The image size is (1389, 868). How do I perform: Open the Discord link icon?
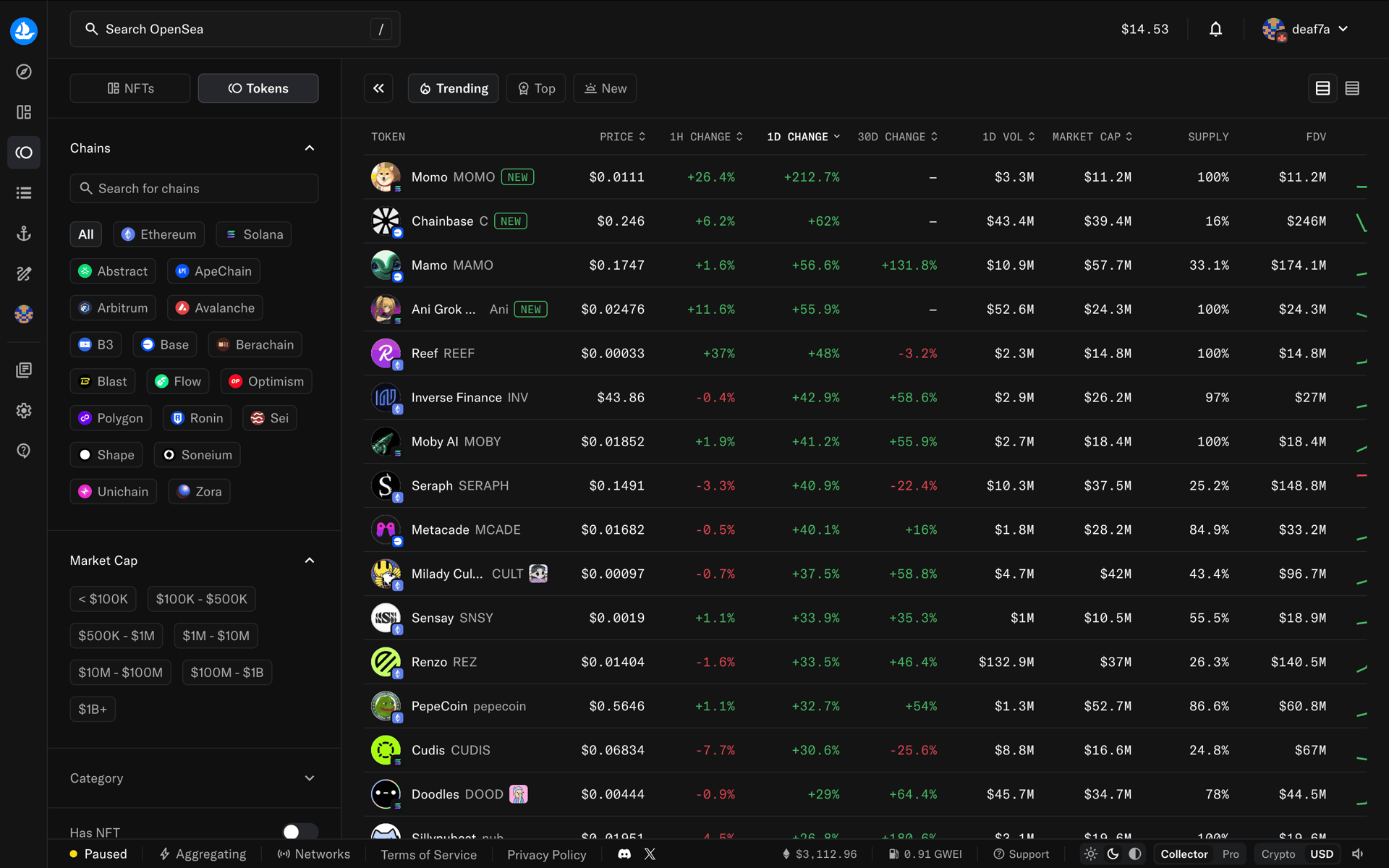(624, 854)
